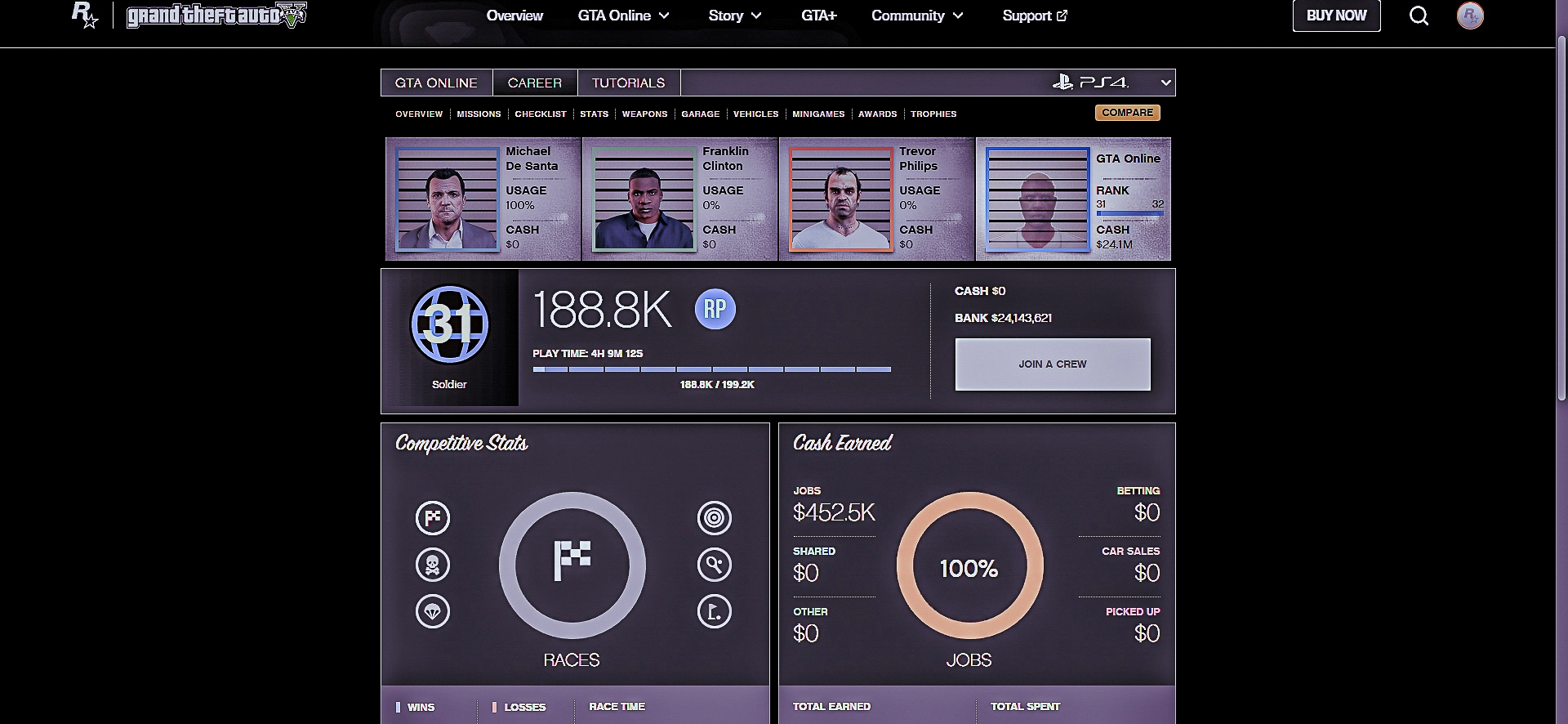Open the MINIGAMES sub-tab
The image size is (1568, 724).
point(818,114)
